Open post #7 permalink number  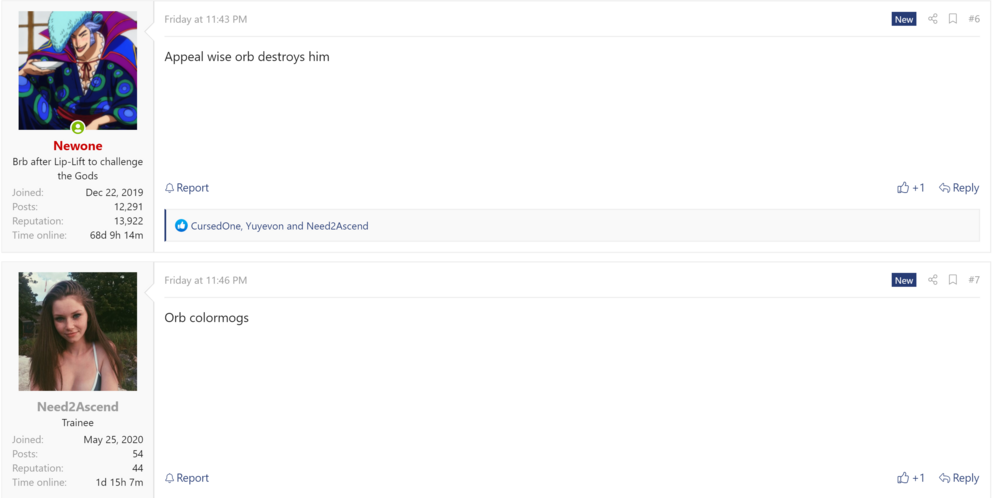tap(974, 280)
